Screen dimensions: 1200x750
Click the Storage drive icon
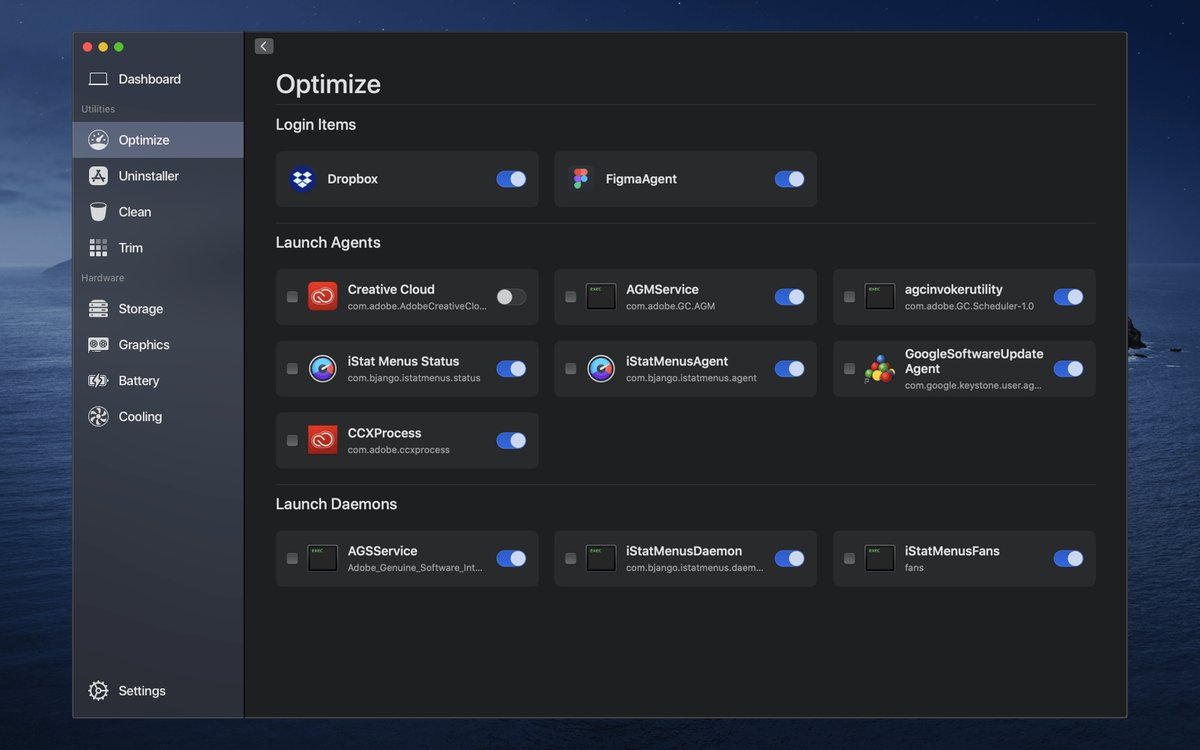click(x=98, y=309)
